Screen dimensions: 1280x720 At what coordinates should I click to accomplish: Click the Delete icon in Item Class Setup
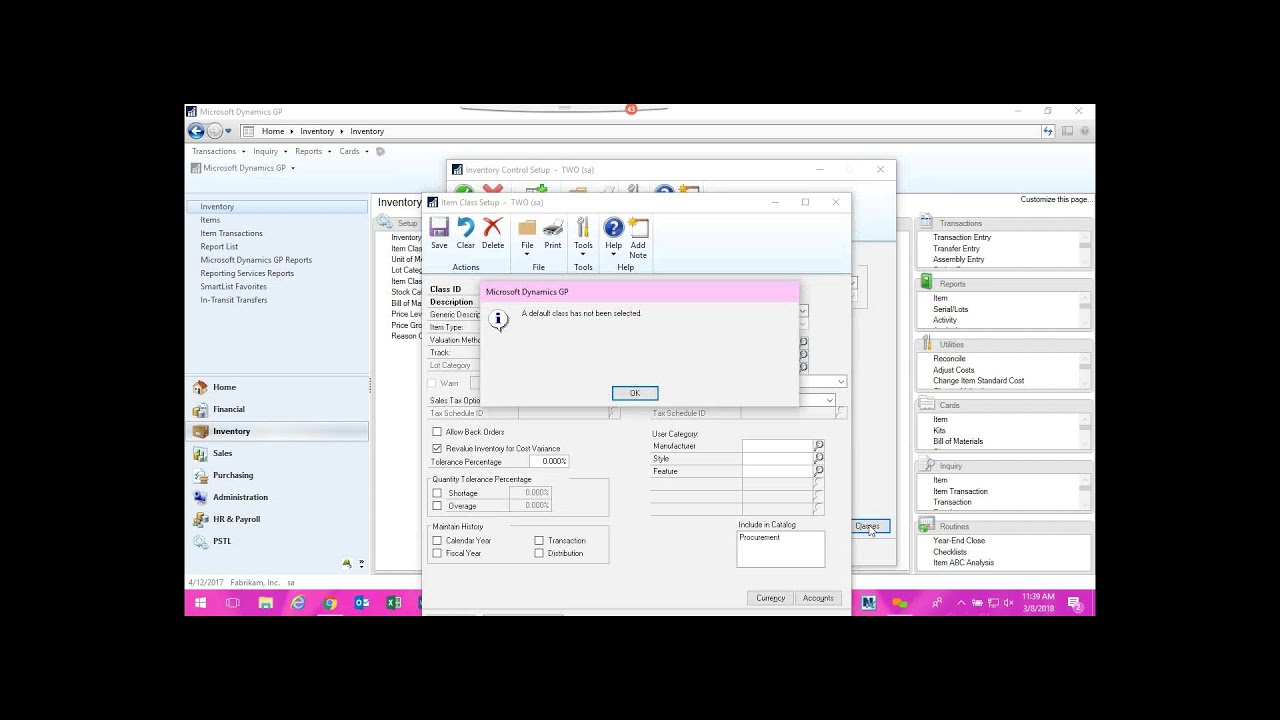click(x=493, y=234)
